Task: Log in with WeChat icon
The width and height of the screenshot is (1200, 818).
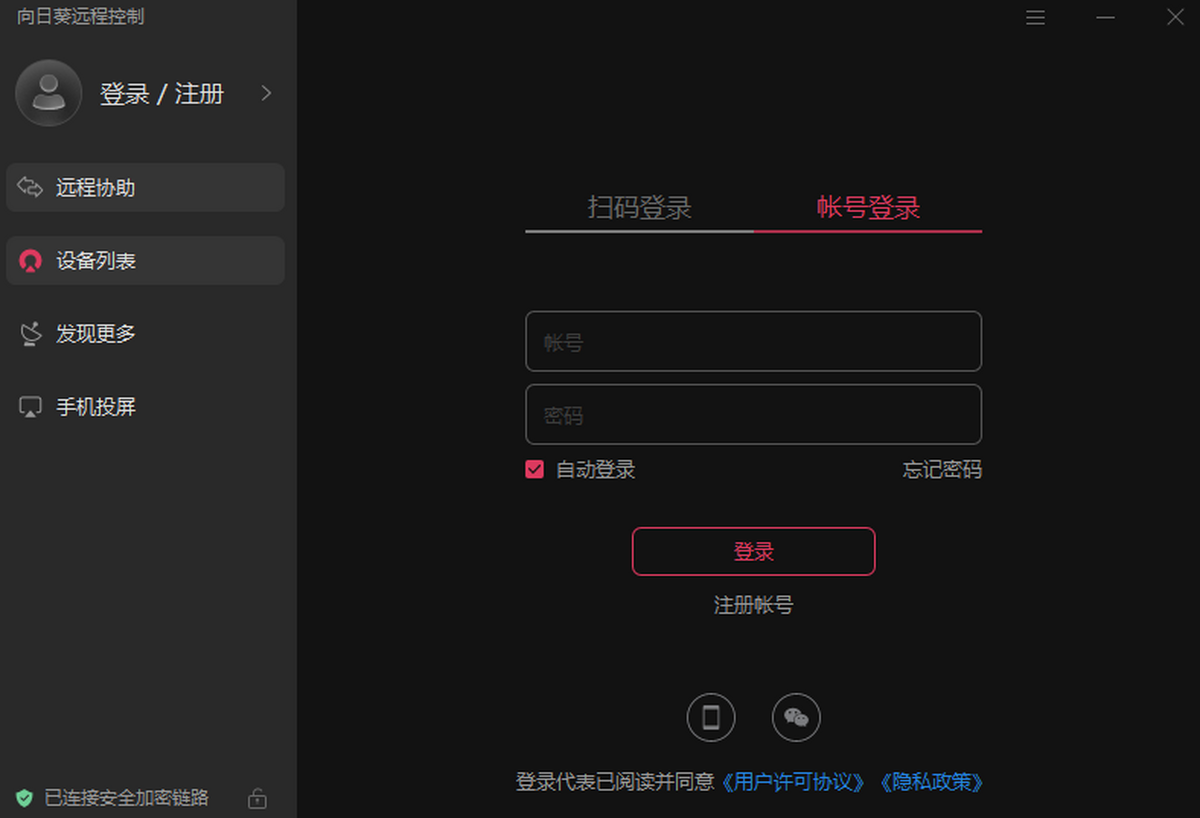Action: (x=796, y=717)
